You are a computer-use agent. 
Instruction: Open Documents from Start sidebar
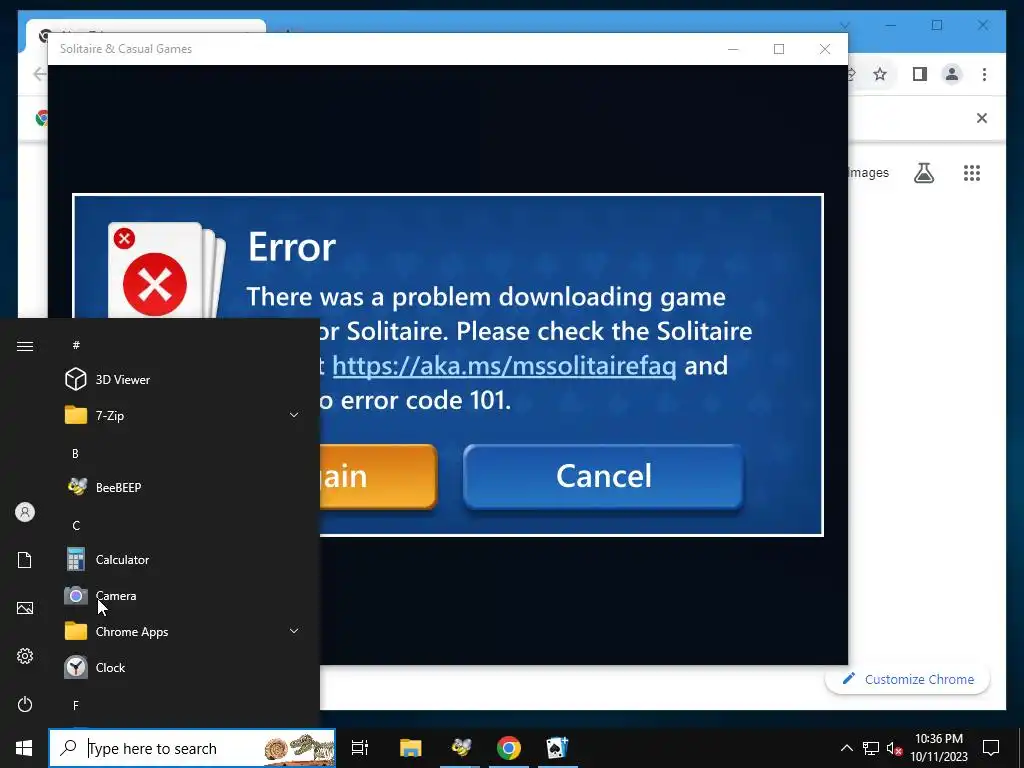tap(25, 560)
